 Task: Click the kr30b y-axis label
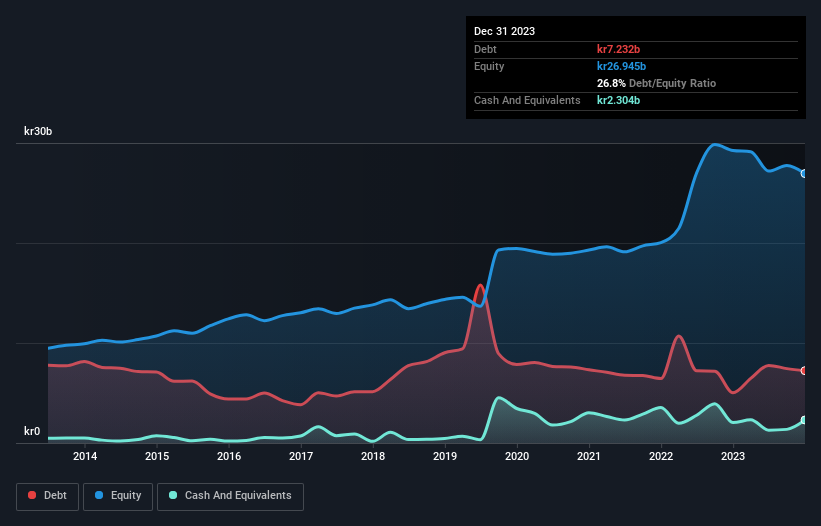(38, 131)
